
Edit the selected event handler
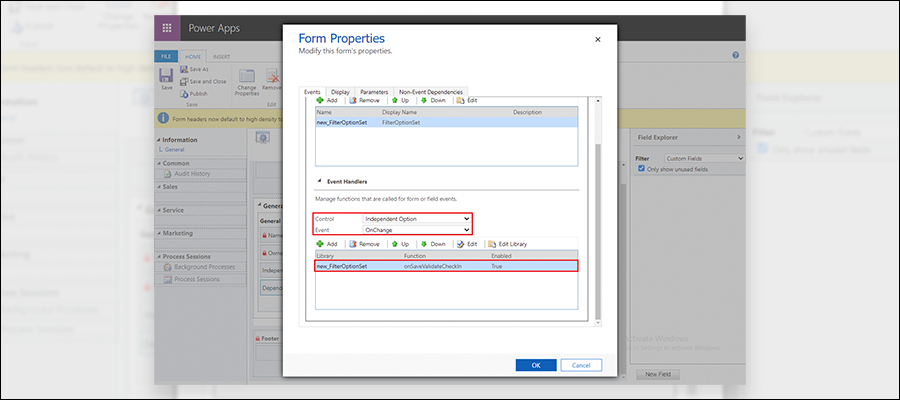[x=467, y=244]
